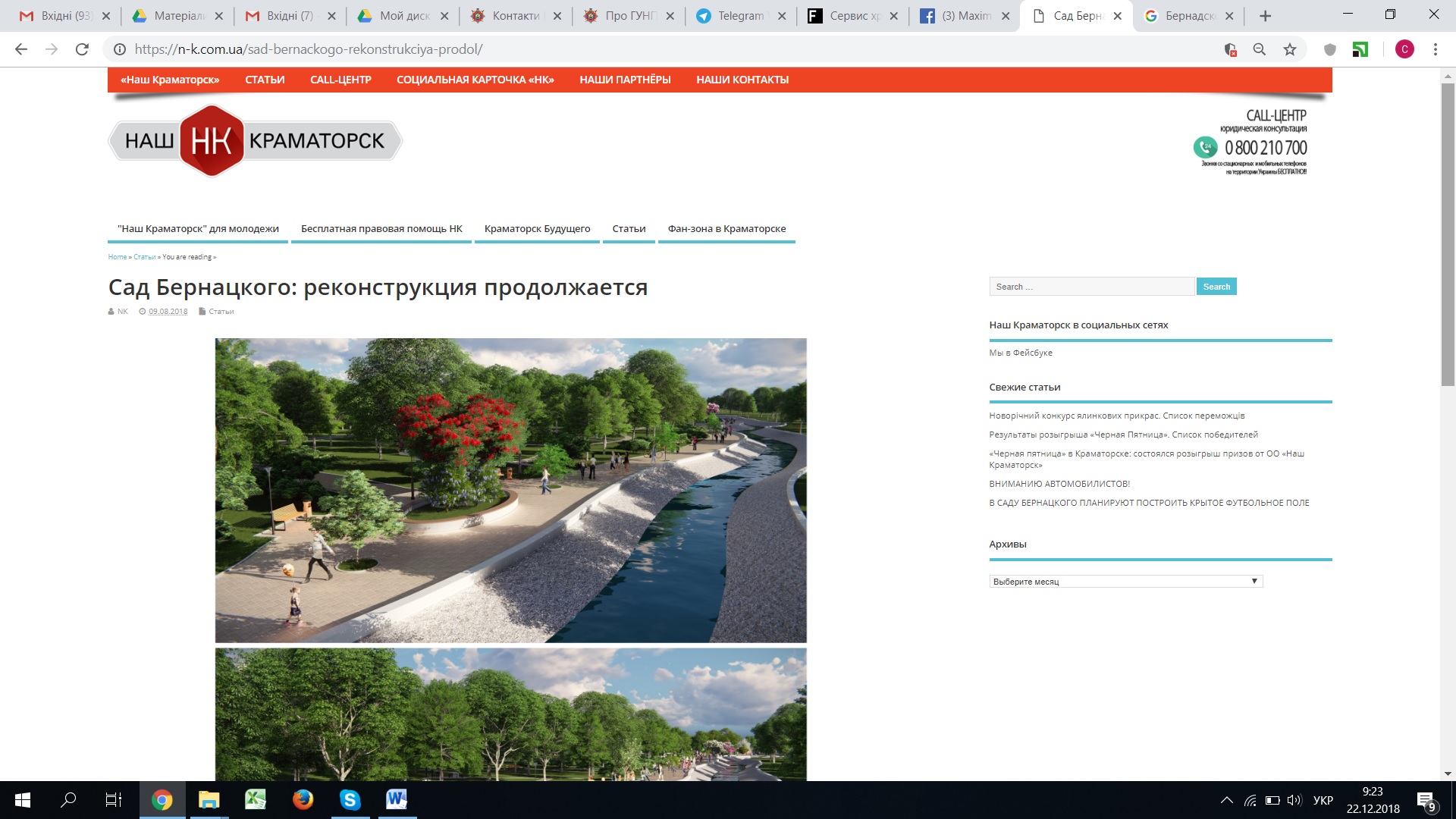The width and height of the screenshot is (1456, 819).
Task: Click the 09.08.2018 post date link
Action: click(x=168, y=312)
